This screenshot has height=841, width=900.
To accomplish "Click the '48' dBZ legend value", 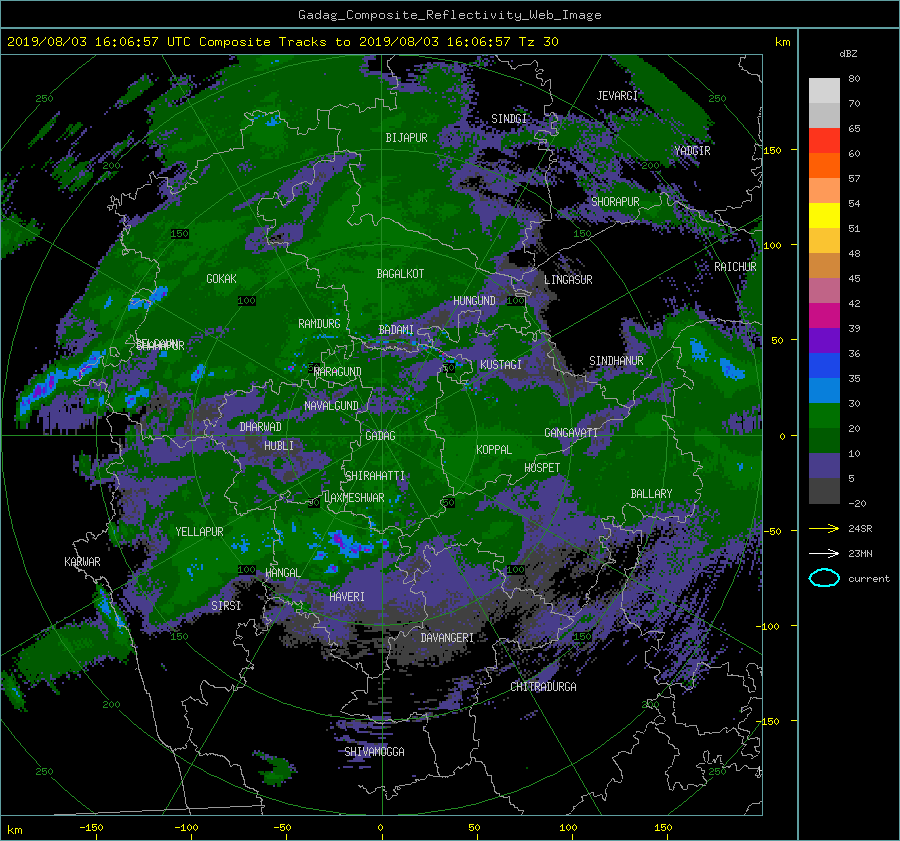I will tap(854, 253).
